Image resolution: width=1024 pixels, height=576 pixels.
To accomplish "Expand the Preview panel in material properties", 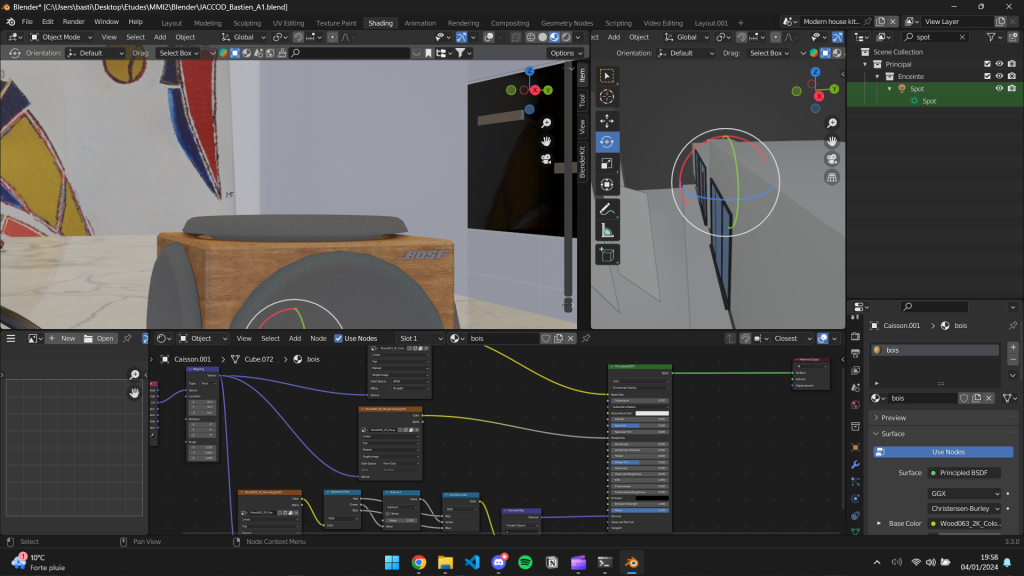I will pos(893,417).
